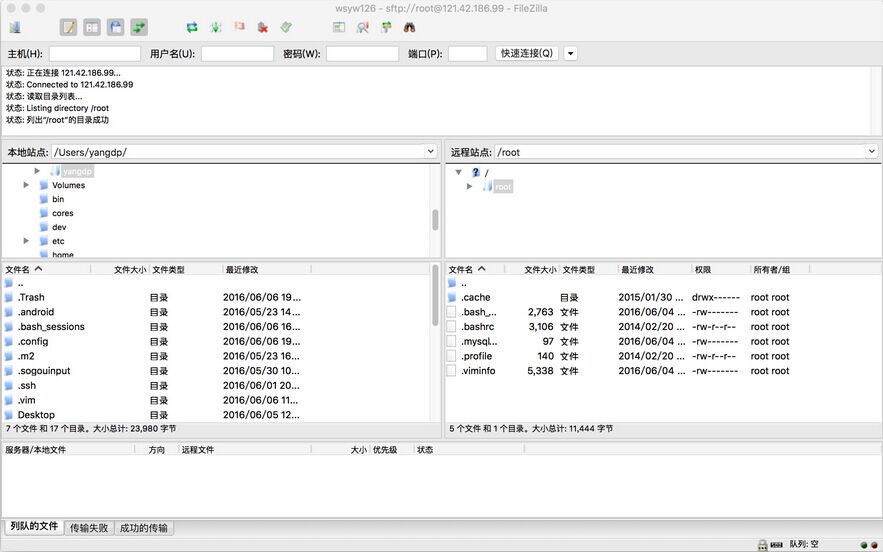Select the .vim folder in local list

click(x=26, y=400)
